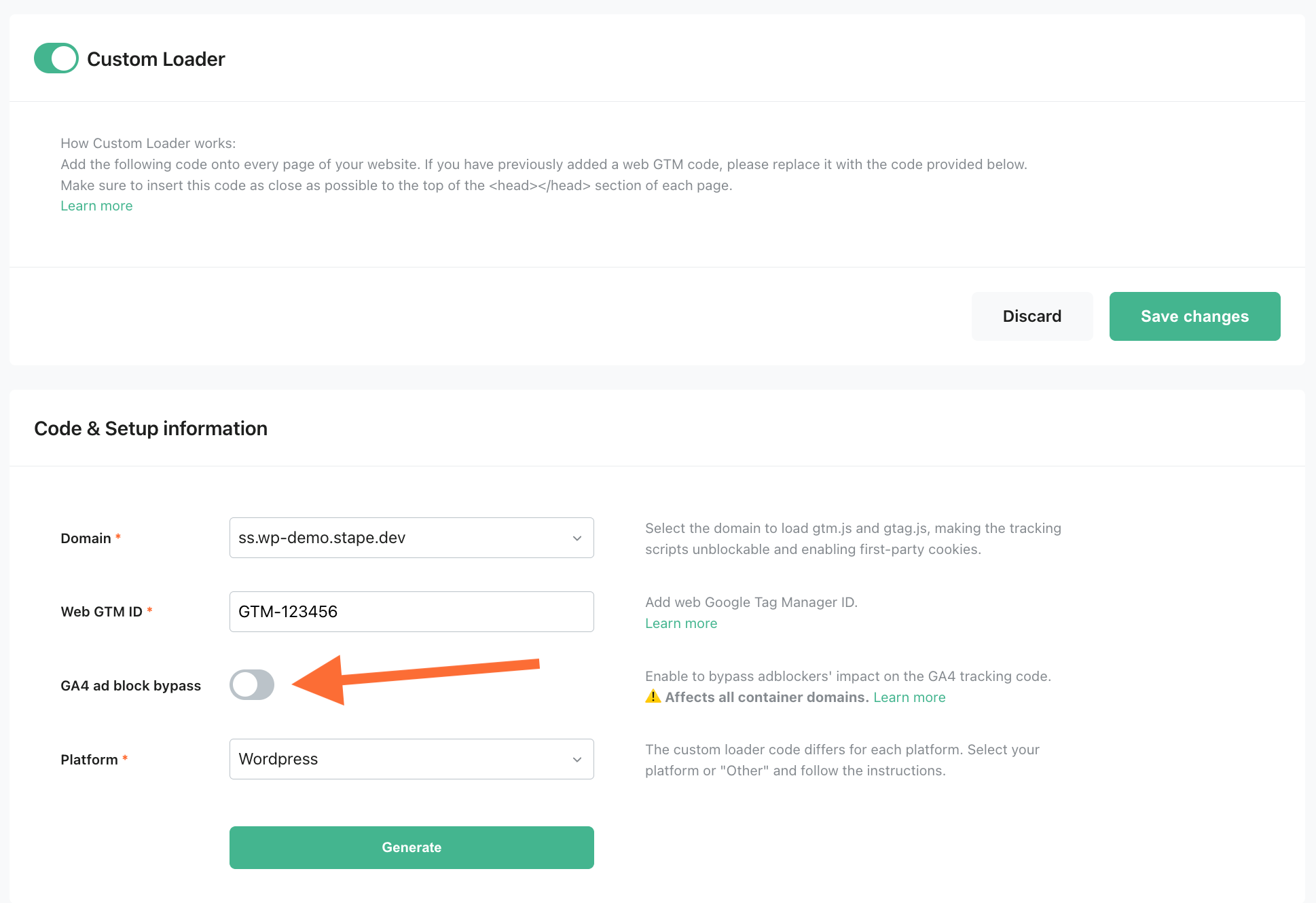This screenshot has width=1316, height=903.
Task: Click the Platform dropdown chevron
Action: tap(577, 759)
